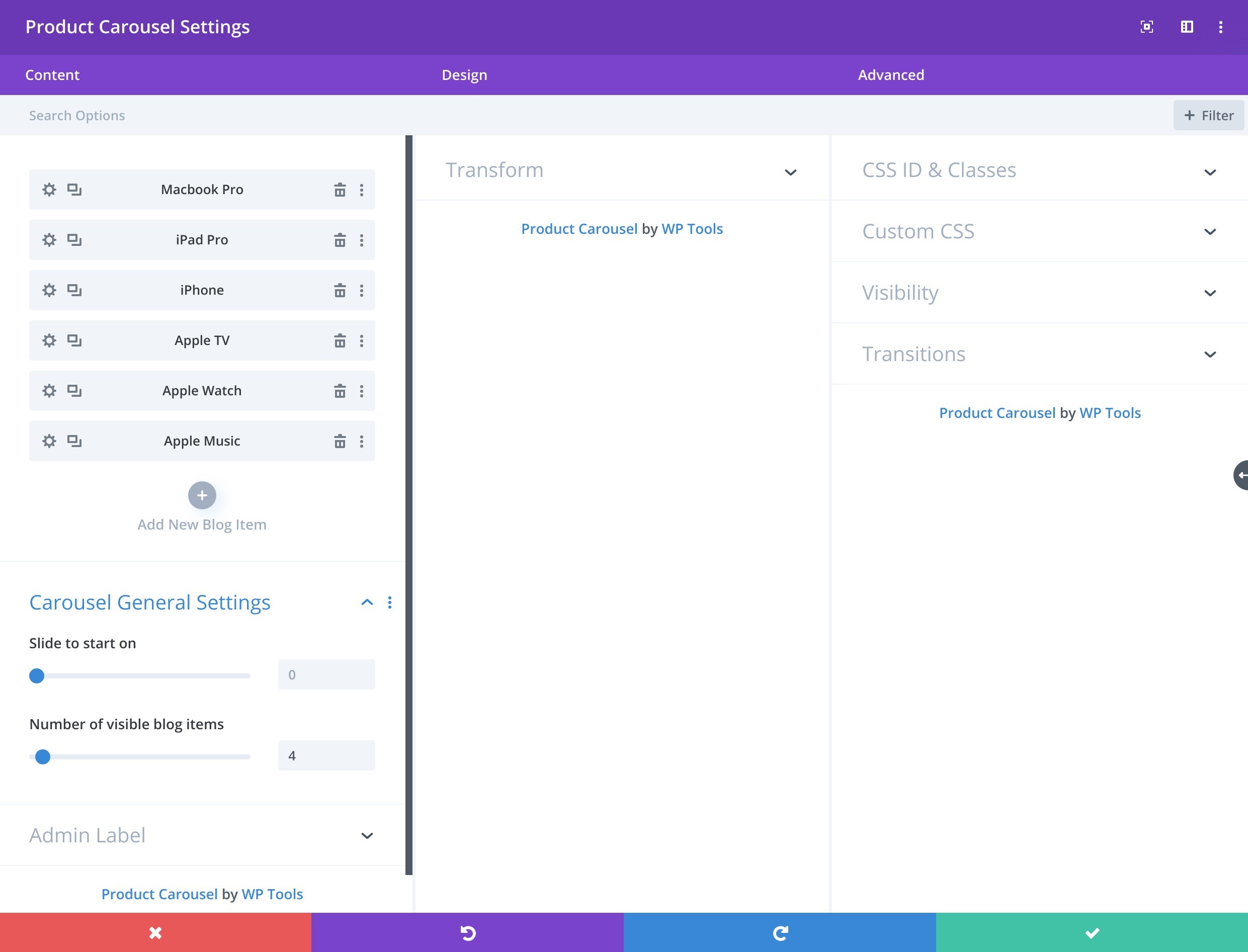Open settings gear for Apple Music item
Image resolution: width=1248 pixels, height=952 pixels.
tap(49, 441)
